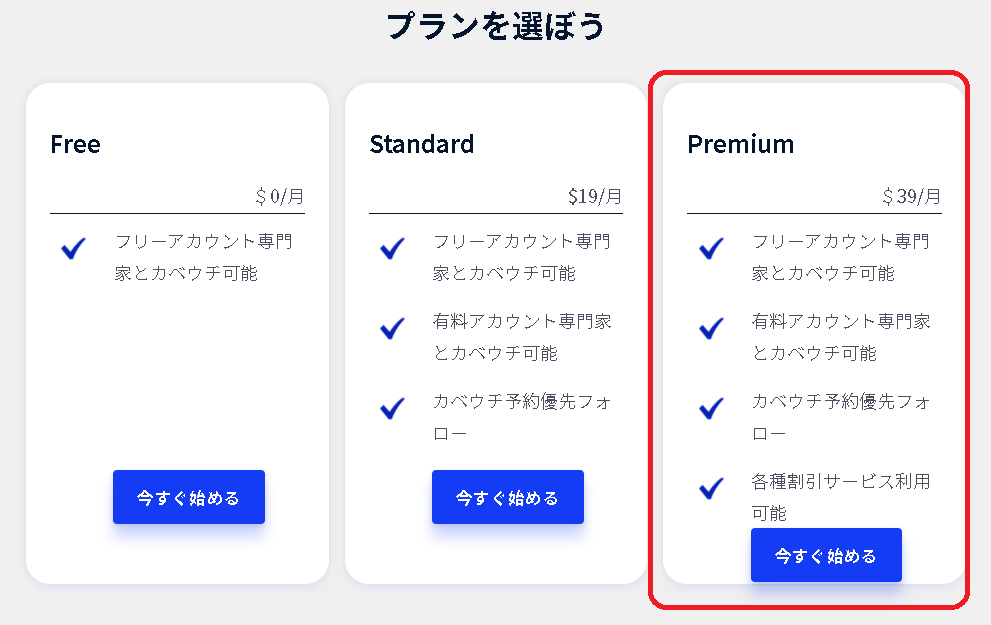Click Premium's checkmark beside フリーアカウント専門家
991x625 pixels.
[711, 248]
